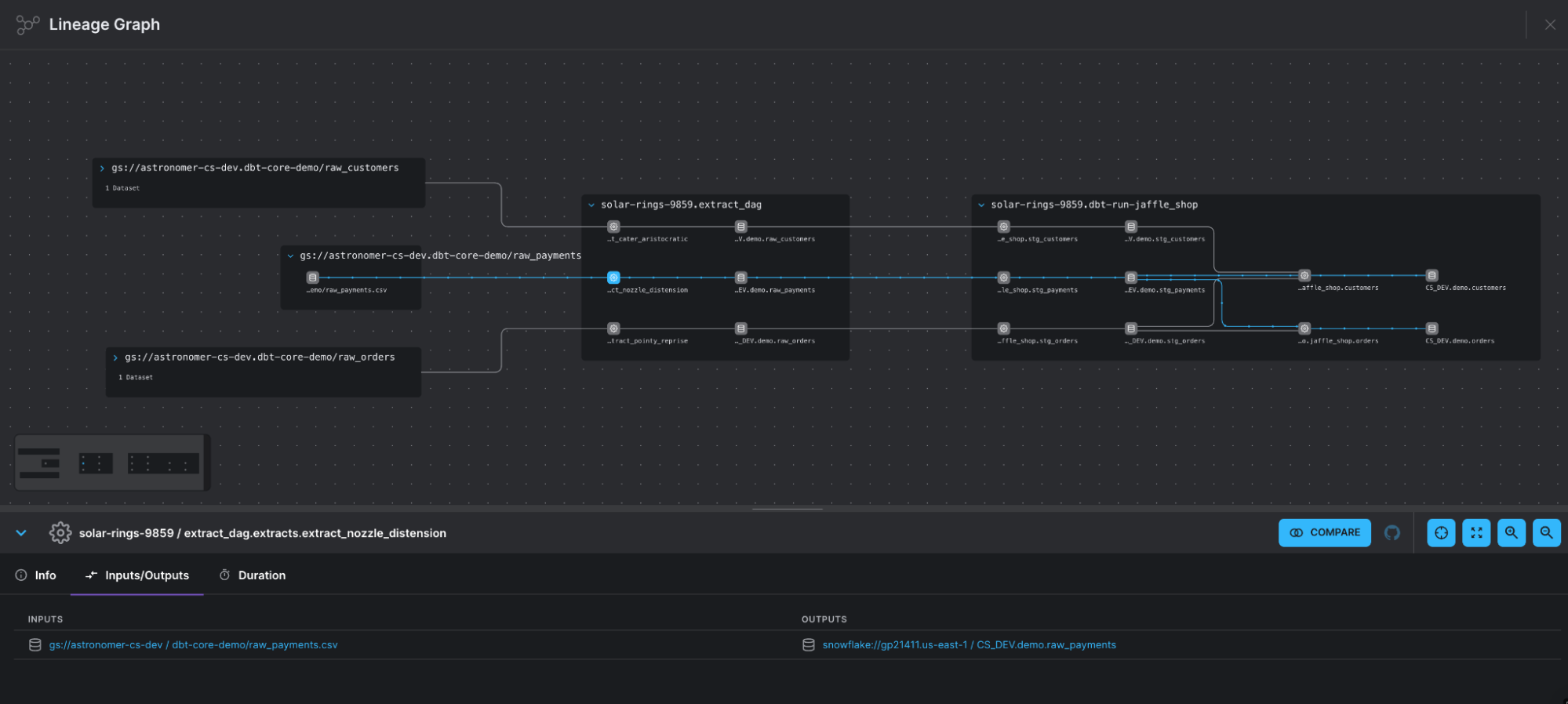Open the GitHub icon link

pyautogui.click(x=1392, y=533)
